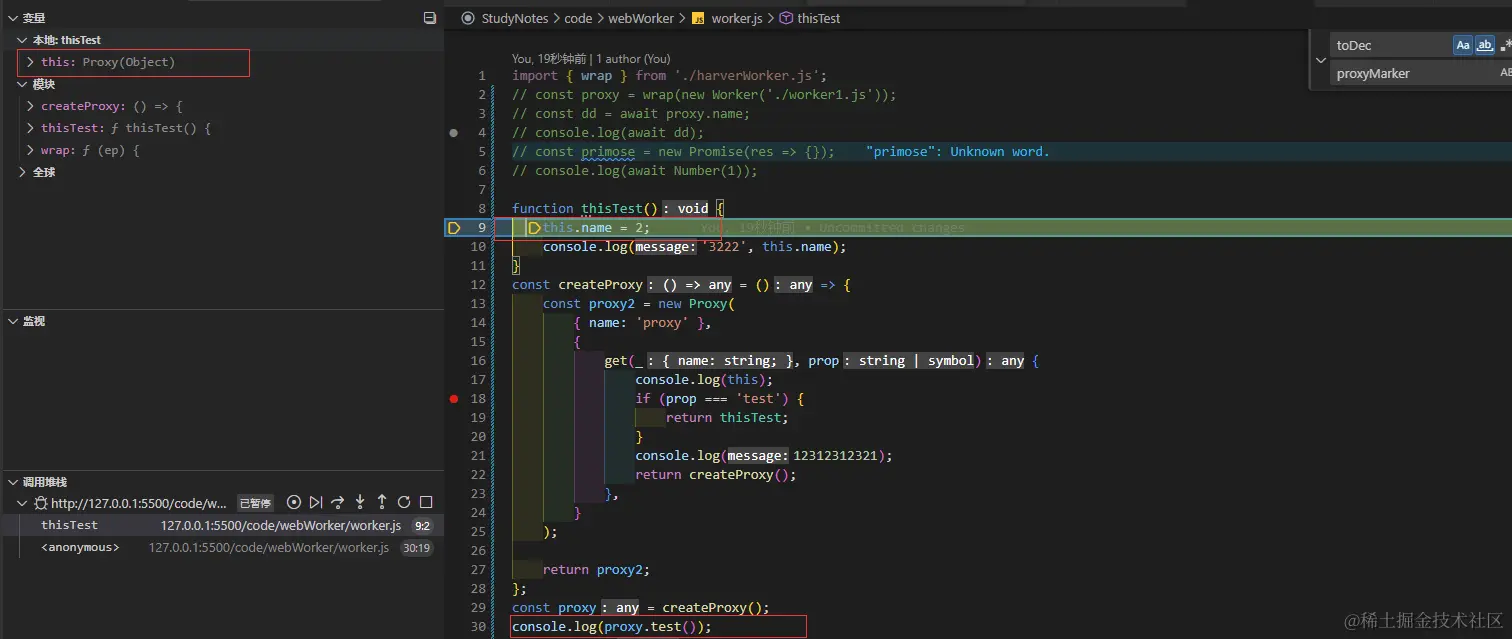Collapse the replace row chevron in find widget
1512x639 pixels.
pyautogui.click(x=1320, y=59)
